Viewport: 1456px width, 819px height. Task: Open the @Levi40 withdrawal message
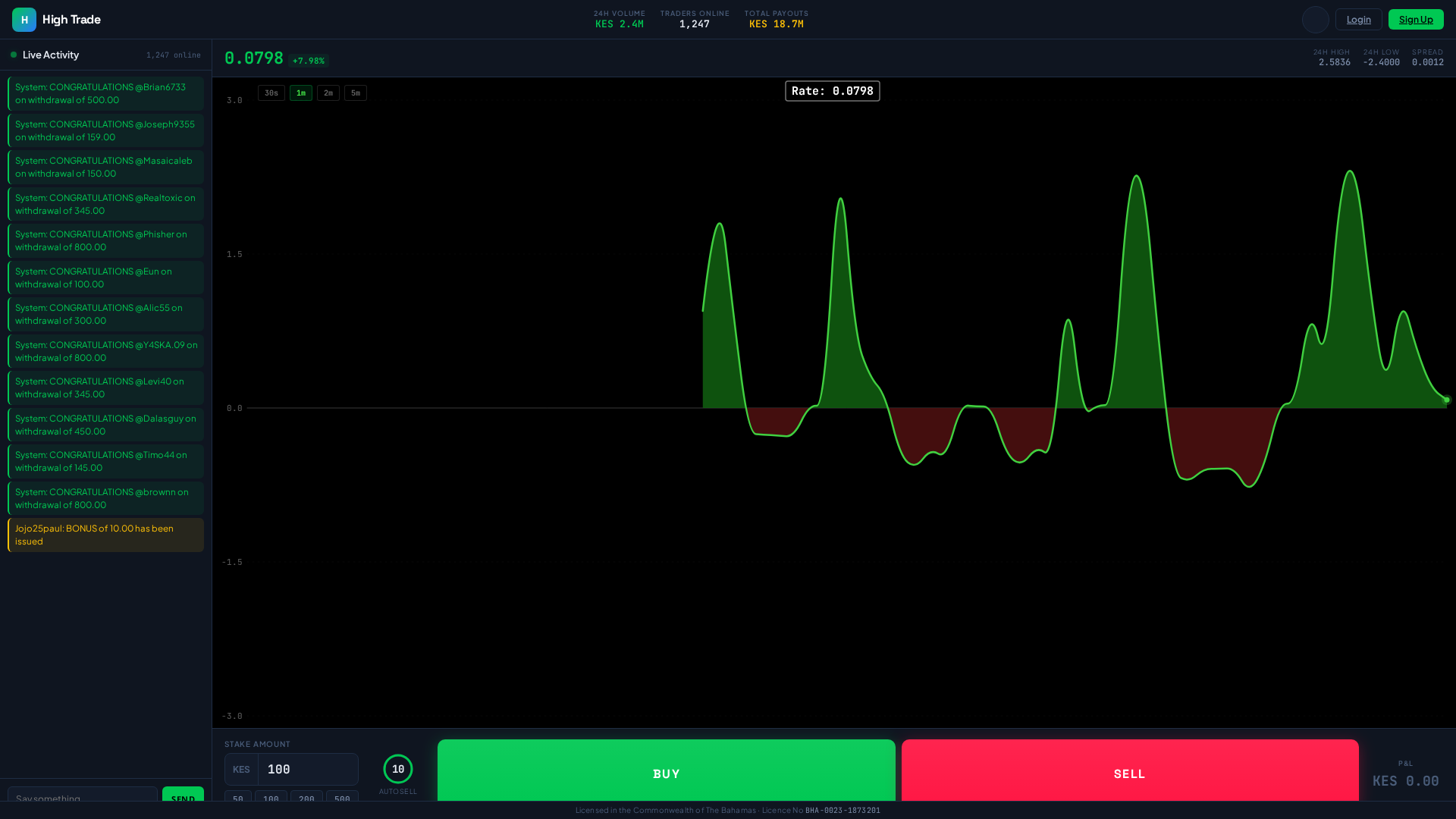tap(106, 388)
